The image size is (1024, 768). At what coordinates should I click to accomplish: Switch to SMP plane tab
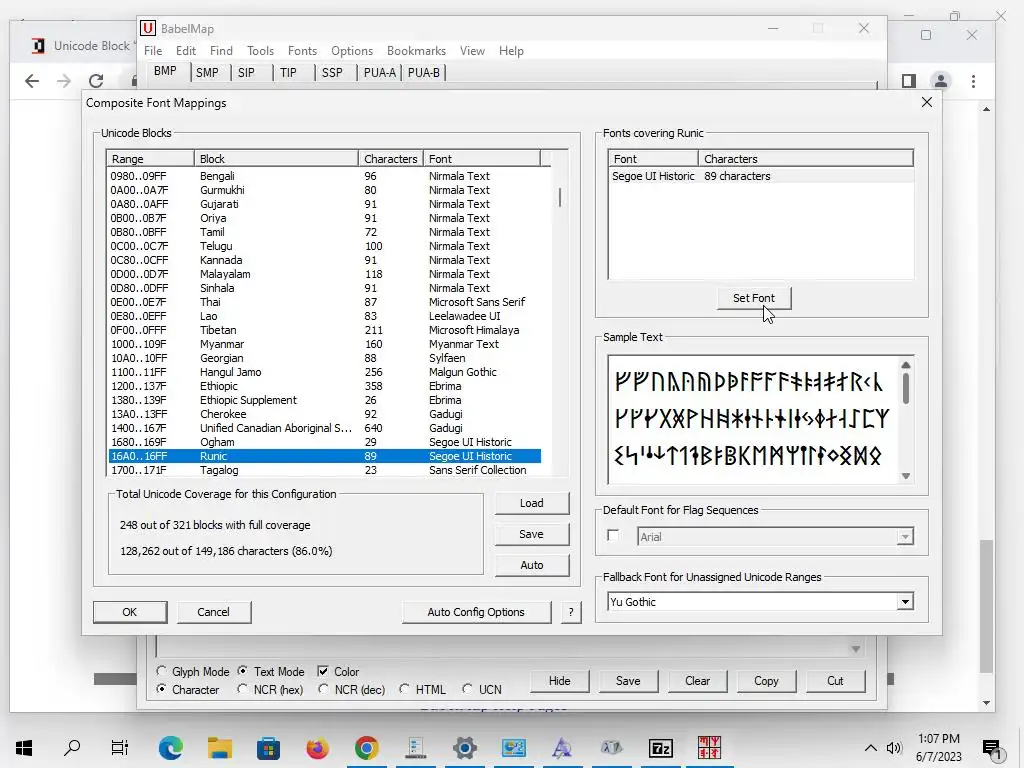208,72
